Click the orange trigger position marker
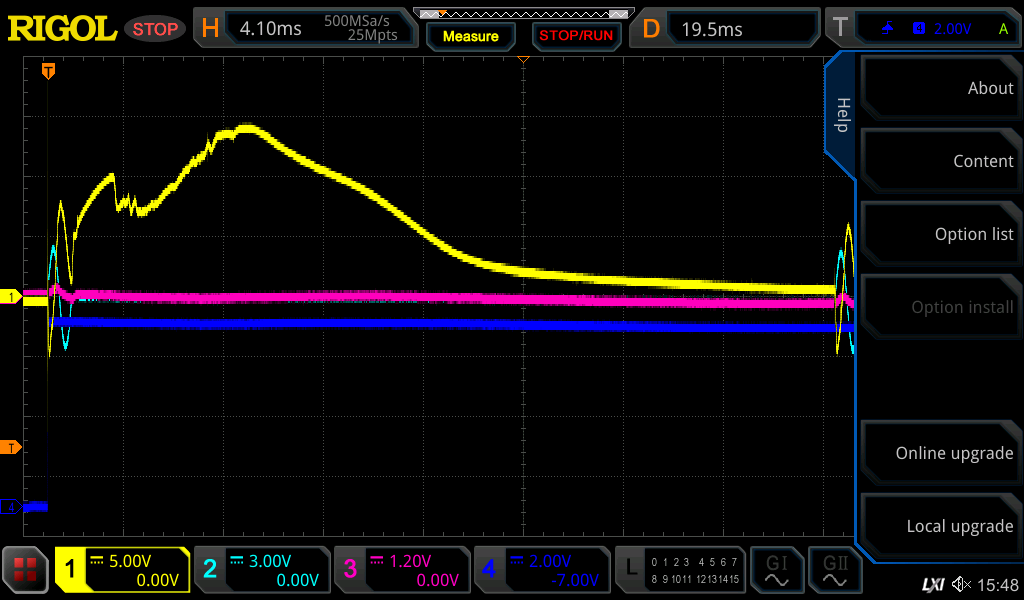This screenshot has height=600, width=1024. tap(48, 71)
